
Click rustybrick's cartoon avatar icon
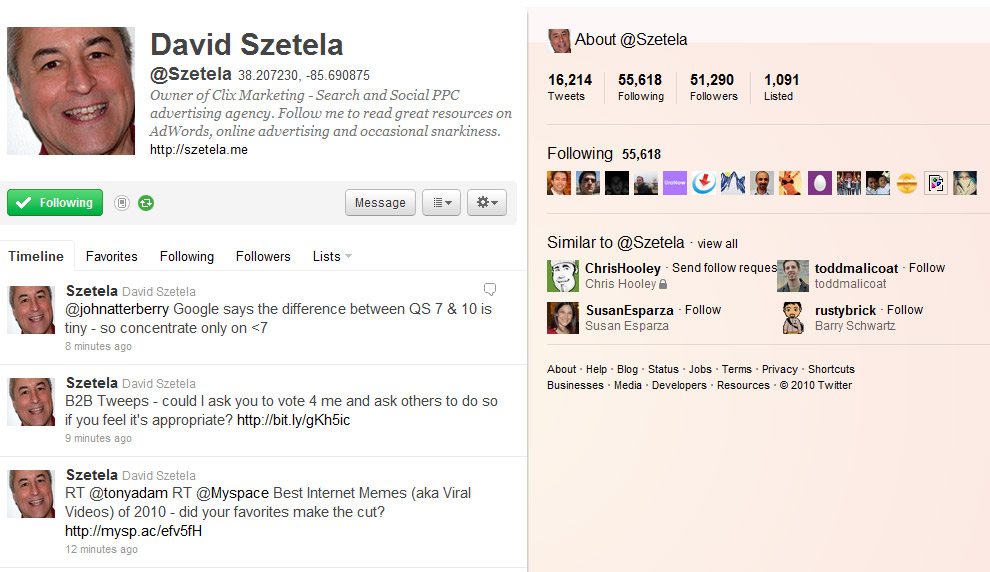click(x=793, y=318)
